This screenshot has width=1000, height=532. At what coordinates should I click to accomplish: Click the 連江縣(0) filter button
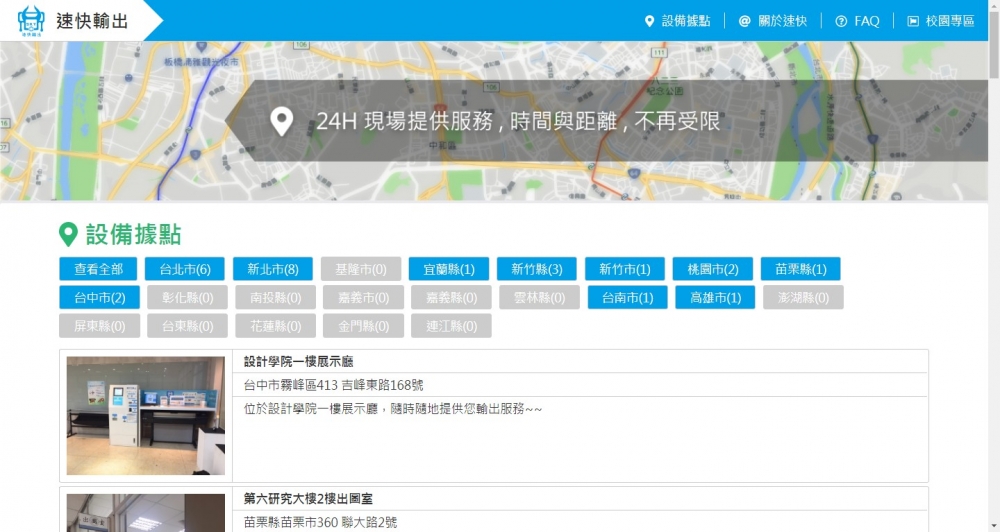(452, 326)
